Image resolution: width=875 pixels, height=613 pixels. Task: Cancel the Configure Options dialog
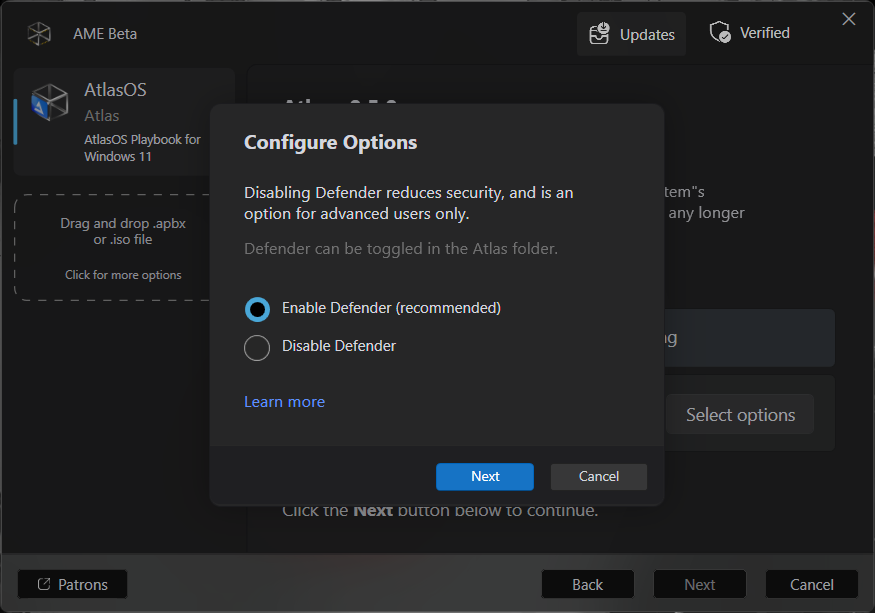(x=599, y=477)
